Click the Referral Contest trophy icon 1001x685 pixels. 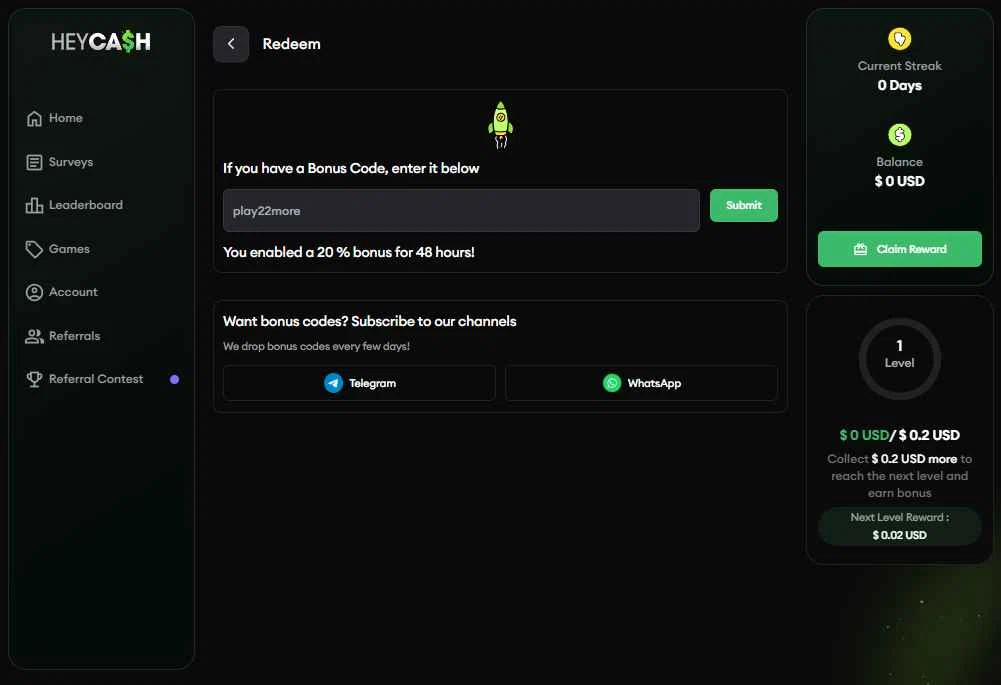point(34,379)
